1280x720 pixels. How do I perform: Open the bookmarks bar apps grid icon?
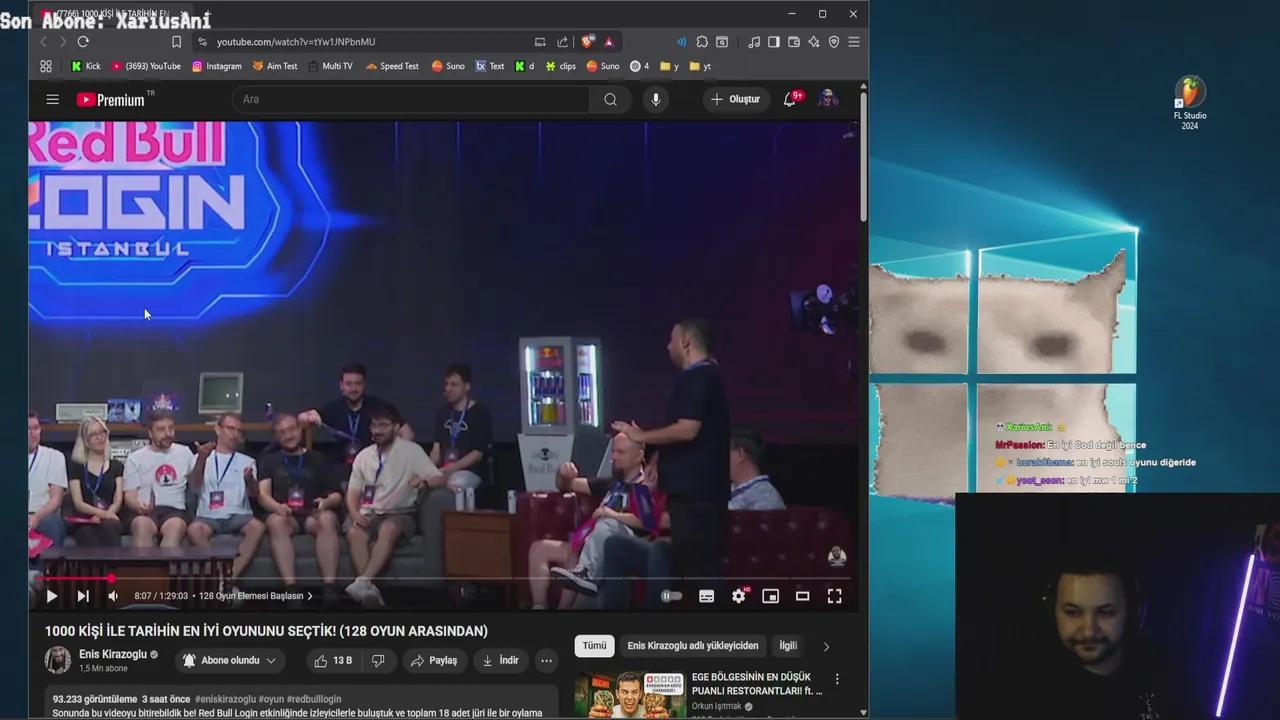[46, 66]
